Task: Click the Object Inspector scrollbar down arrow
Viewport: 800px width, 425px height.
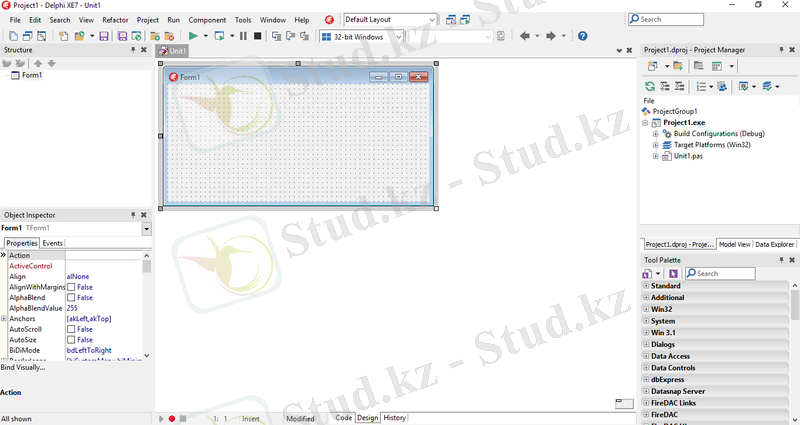Action: coord(147,355)
